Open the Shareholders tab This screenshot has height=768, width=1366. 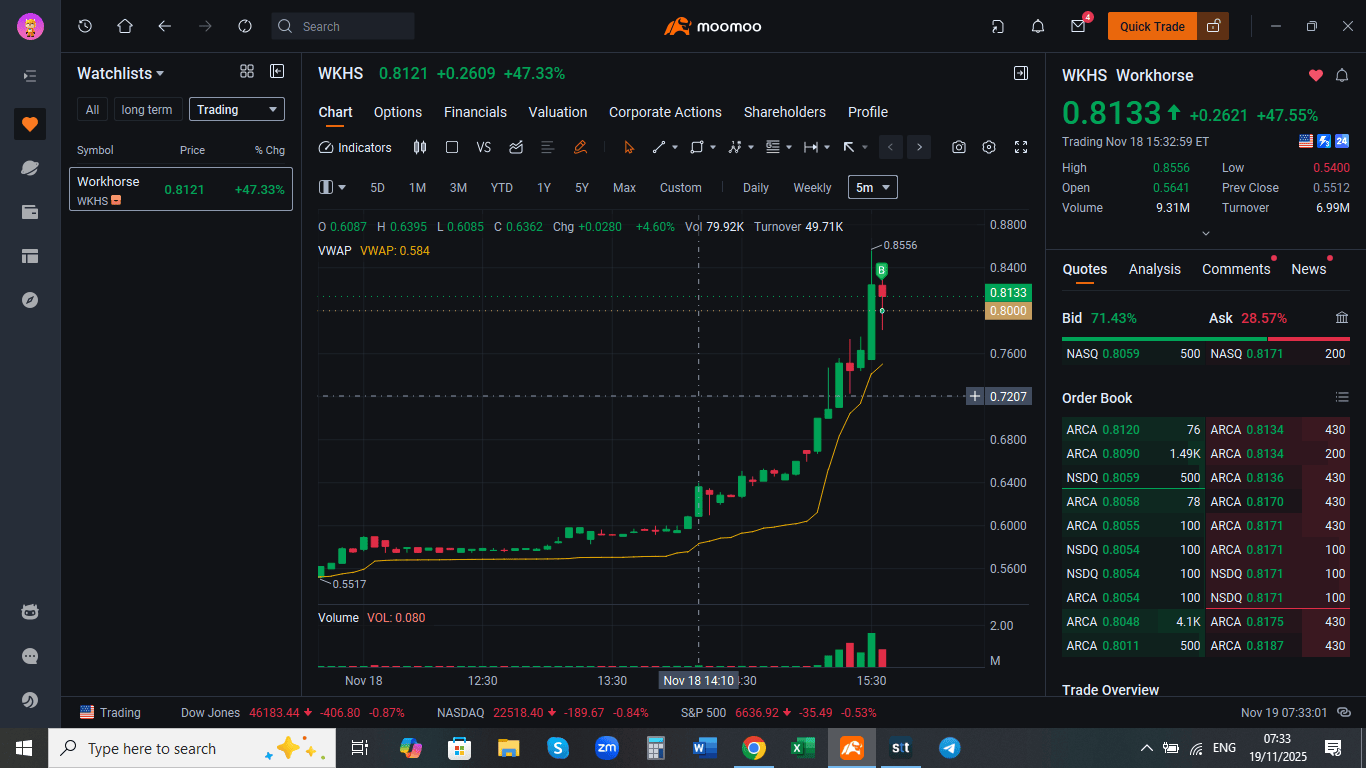pos(785,112)
